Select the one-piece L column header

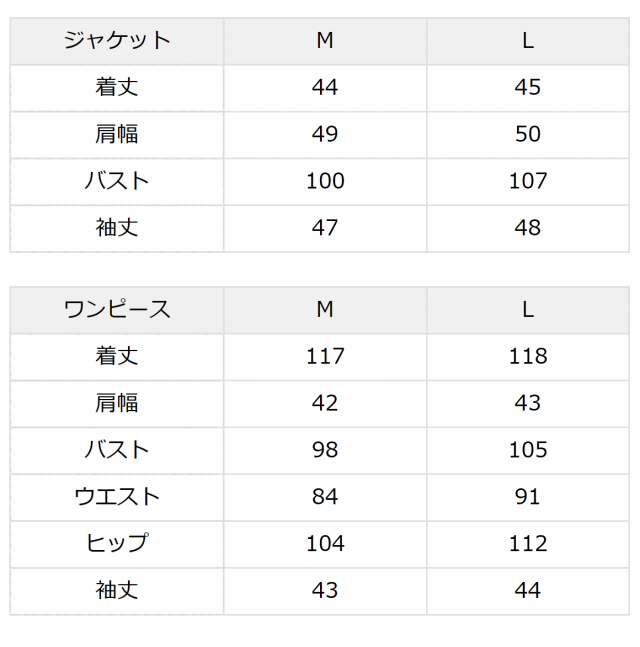pos(528,310)
